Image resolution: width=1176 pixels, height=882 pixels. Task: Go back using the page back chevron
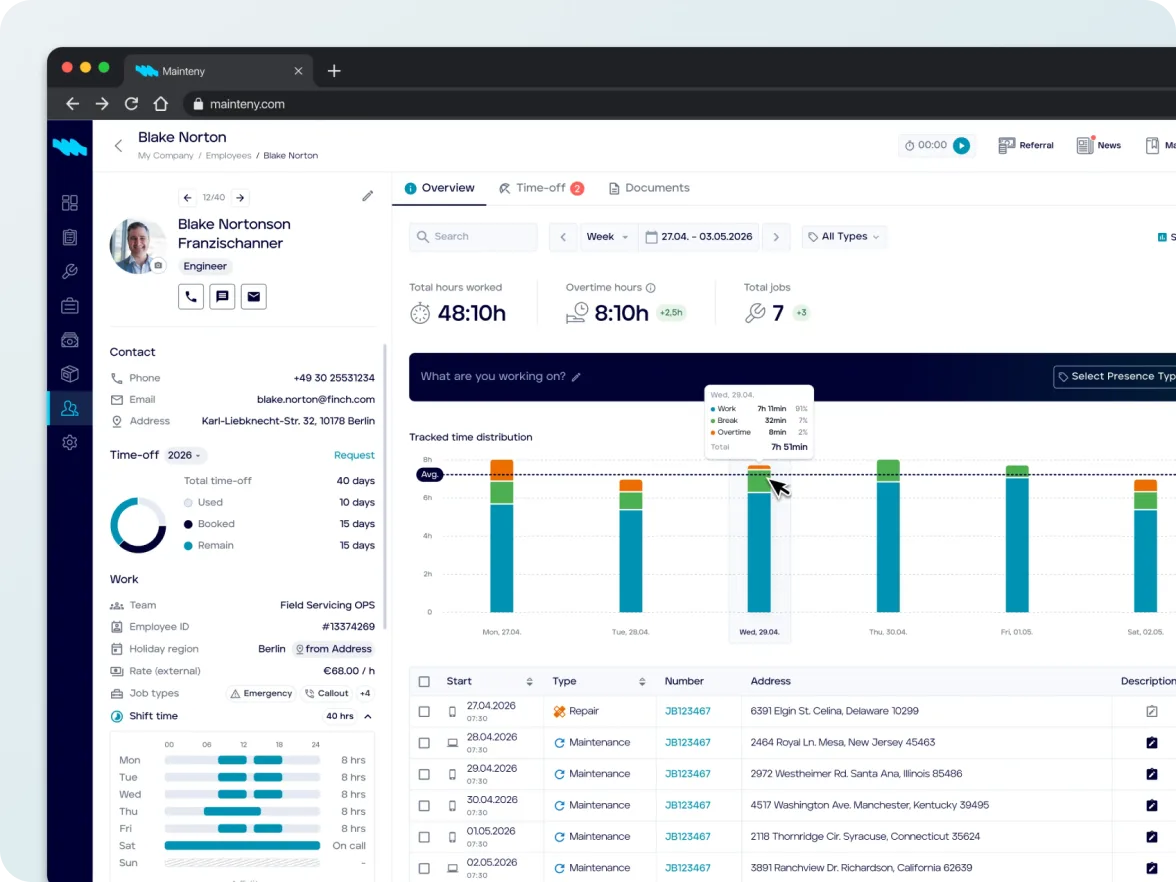click(118, 146)
